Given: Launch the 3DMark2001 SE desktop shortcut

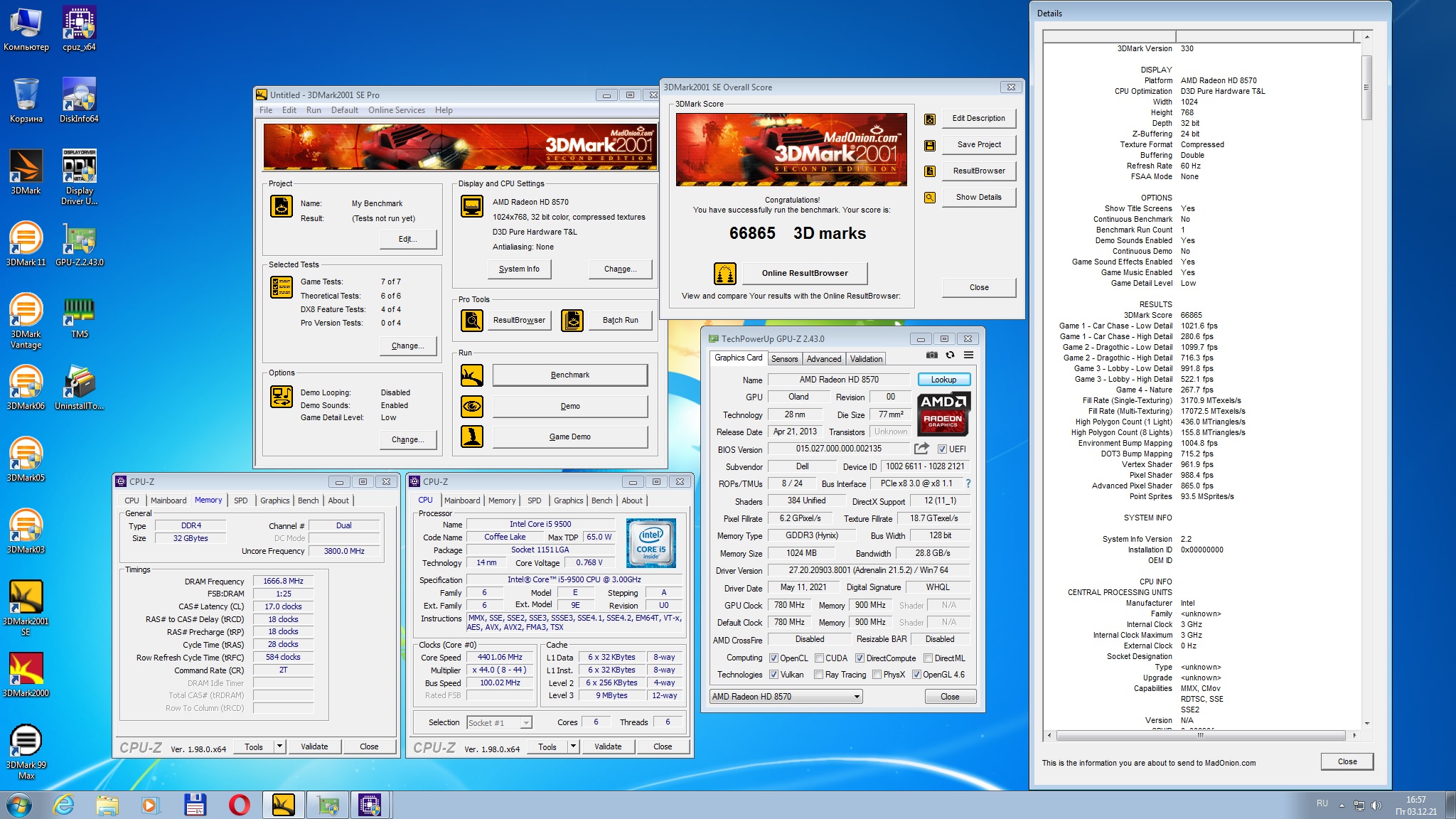Looking at the screenshot, I should click(x=26, y=608).
